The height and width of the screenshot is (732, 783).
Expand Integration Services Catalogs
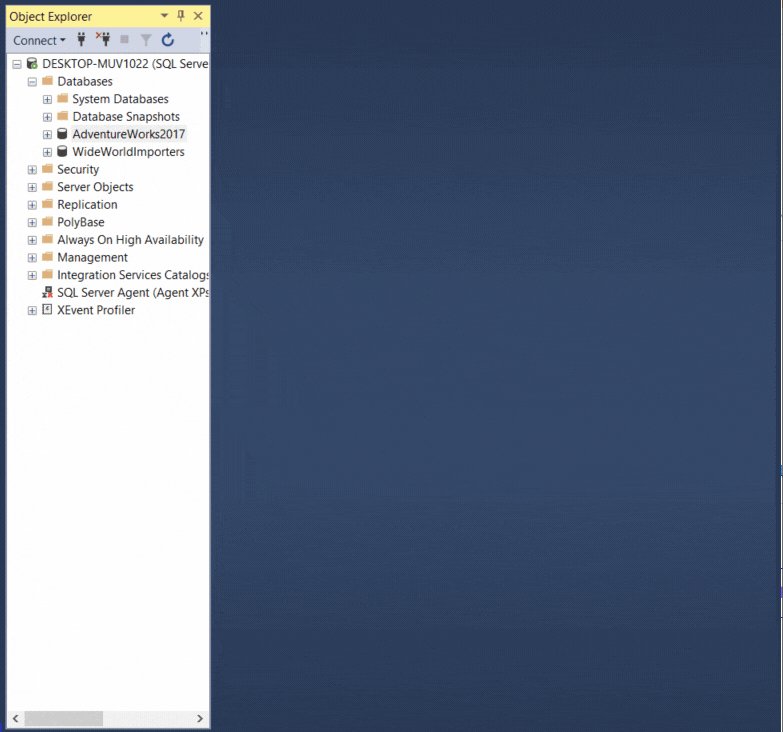(x=32, y=275)
